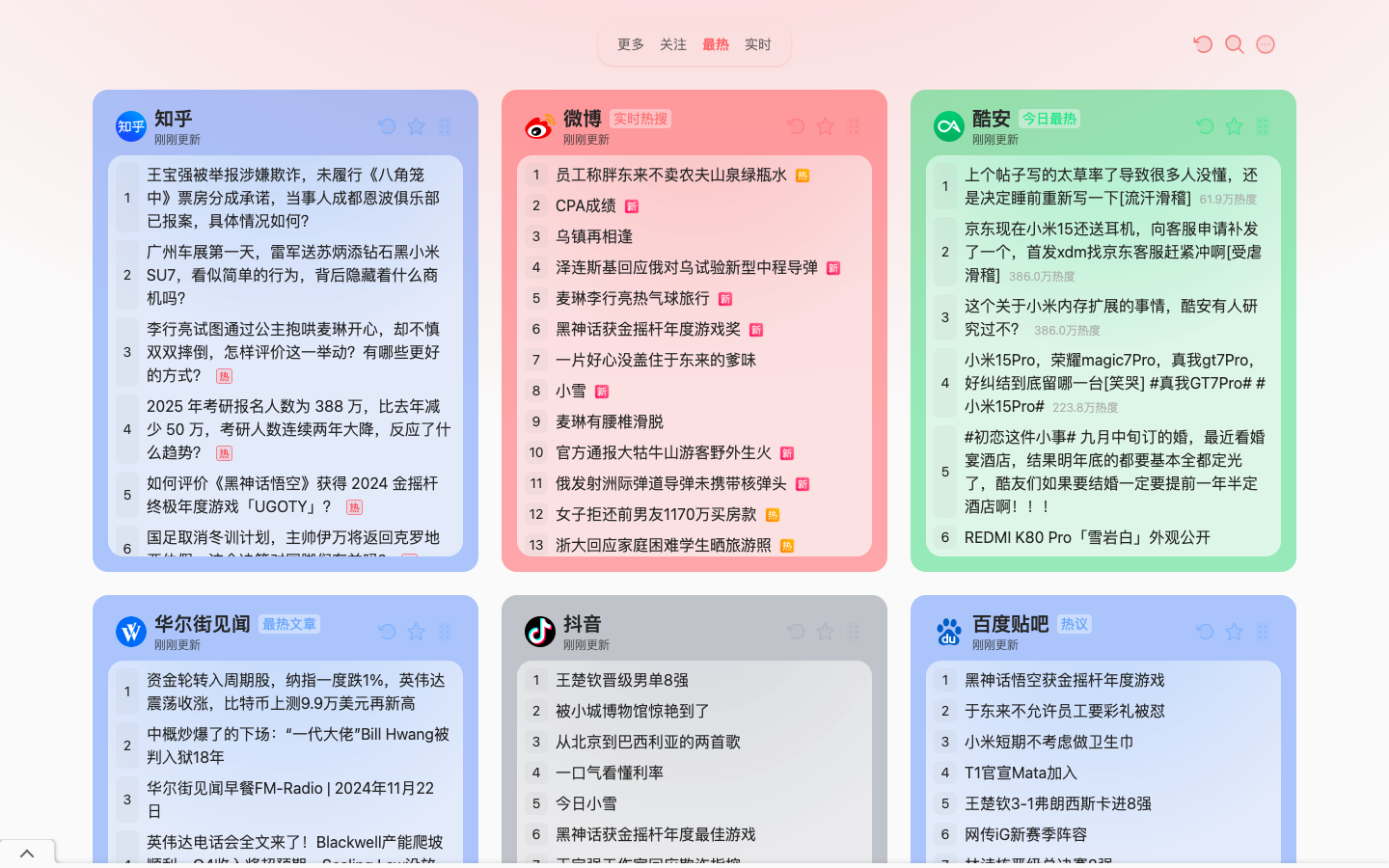Click the global refresh icon at top right
The height and width of the screenshot is (868, 1389).
[x=1203, y=44]
